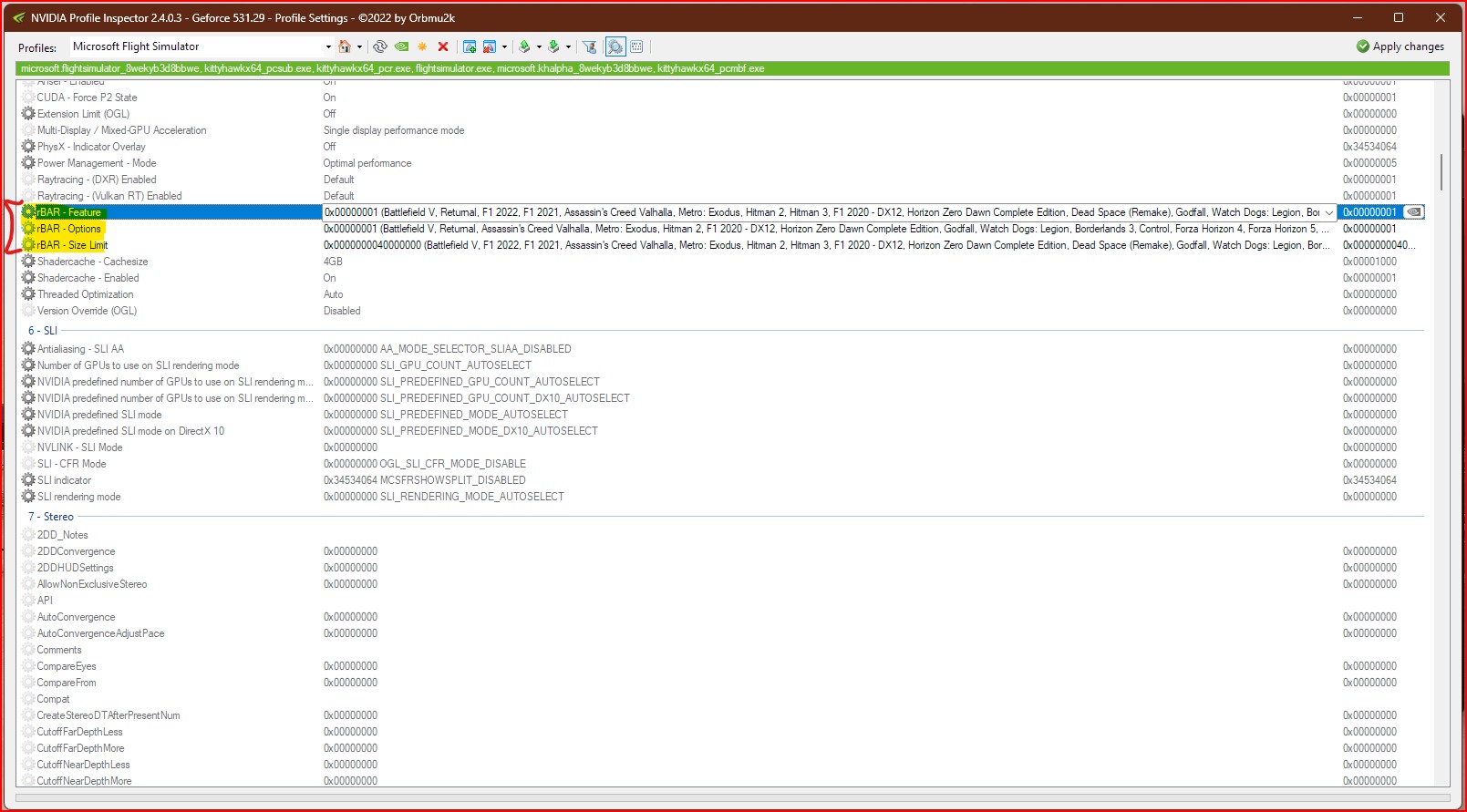This screenshot has width=1467, height=812.
Task: Click vertical scrollbar thumb of settings list
Action: (x=1441, y=172)
